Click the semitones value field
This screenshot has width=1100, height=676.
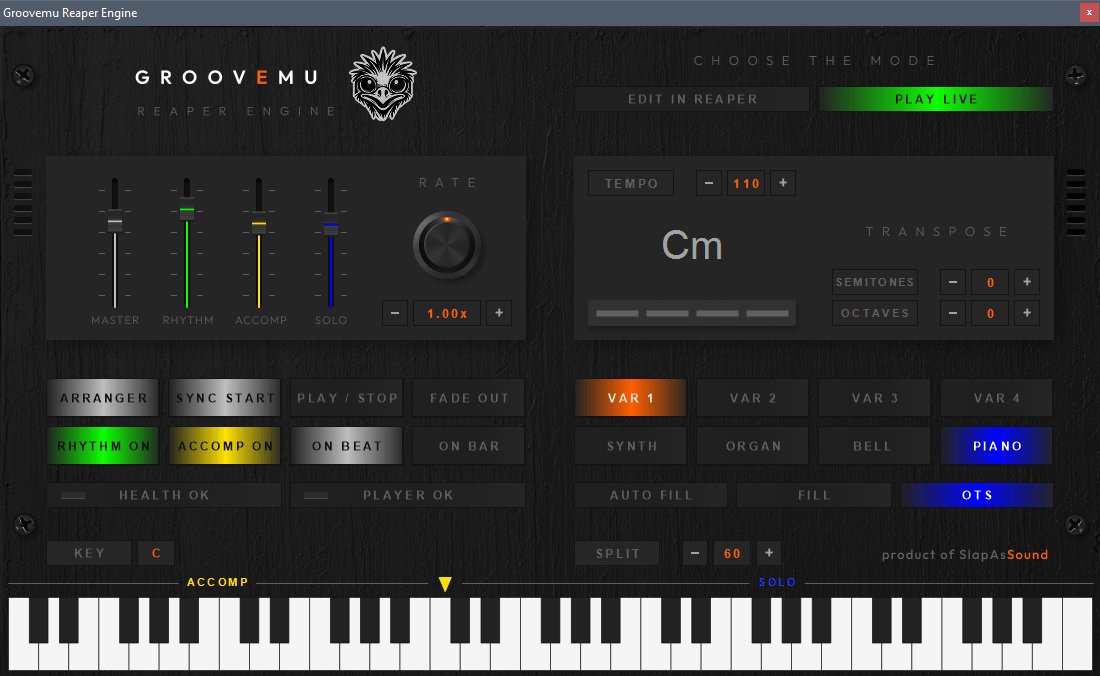(x=990, y=282)
